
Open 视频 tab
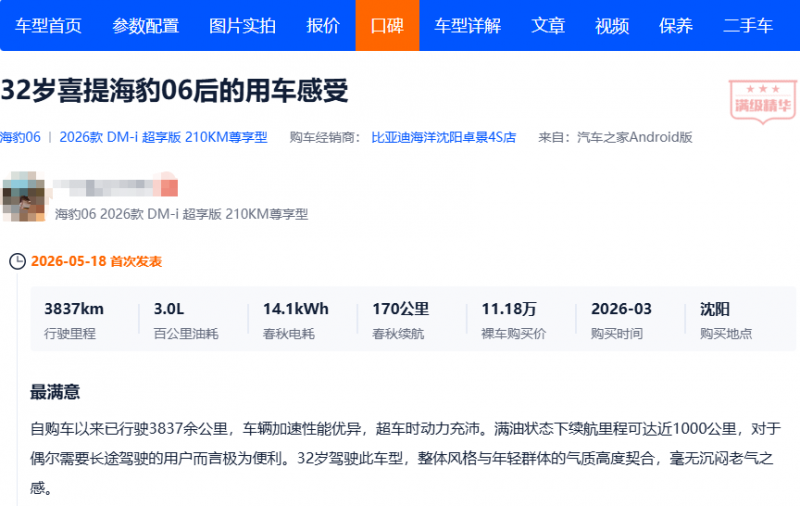[612, 26]
